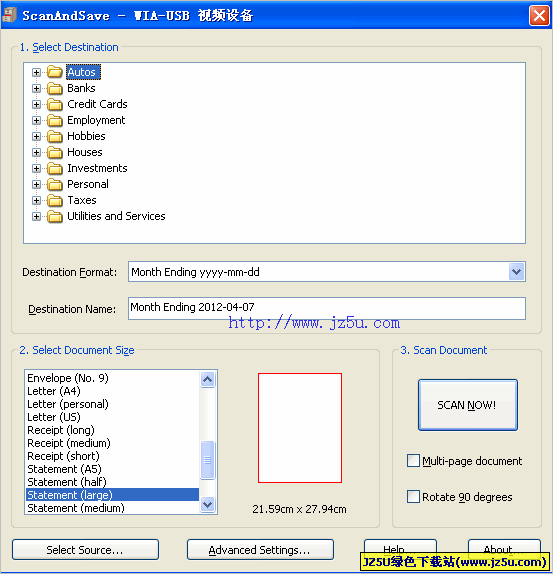The height and width of the screenshot is (574, 553).
Task: Click the Banks folder icon
Action: [x=55, y=88]
